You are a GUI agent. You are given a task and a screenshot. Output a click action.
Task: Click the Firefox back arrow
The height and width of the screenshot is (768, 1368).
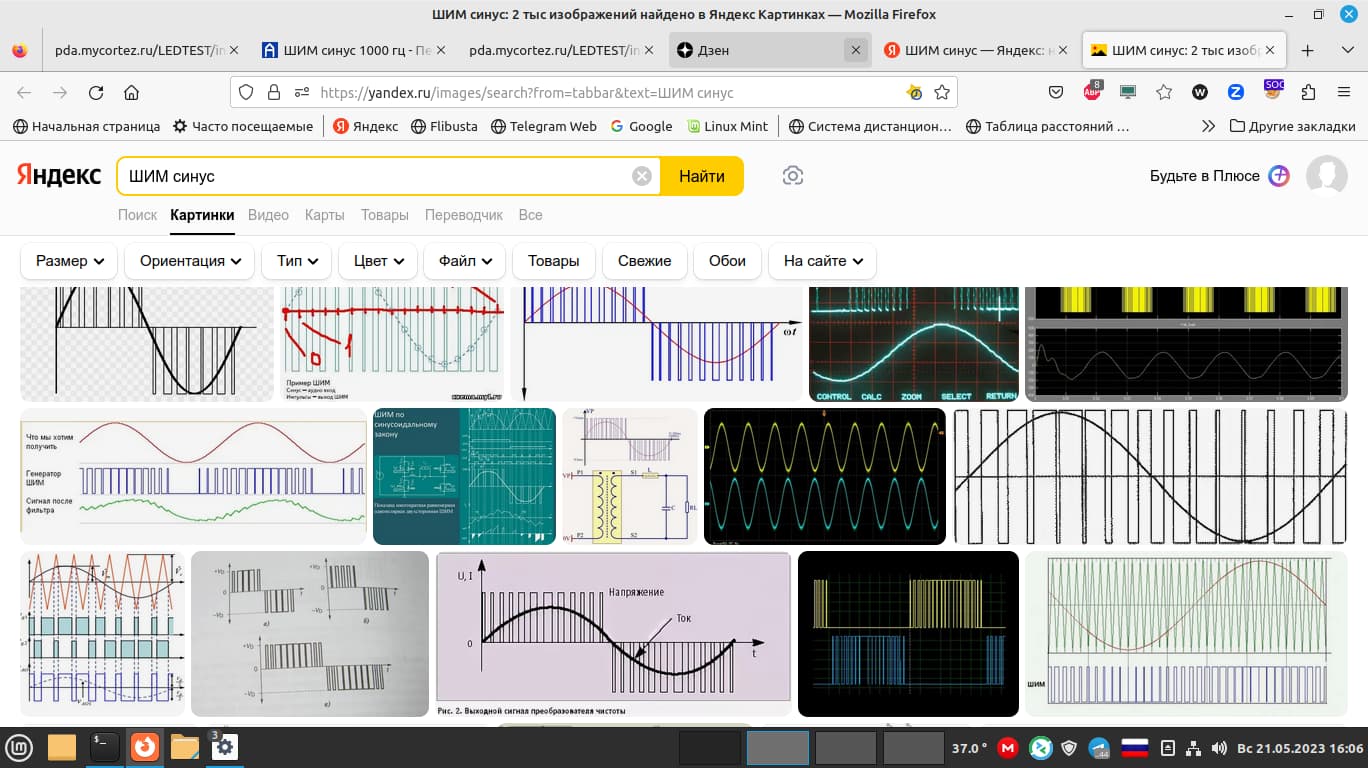click(x=24, y=92)
